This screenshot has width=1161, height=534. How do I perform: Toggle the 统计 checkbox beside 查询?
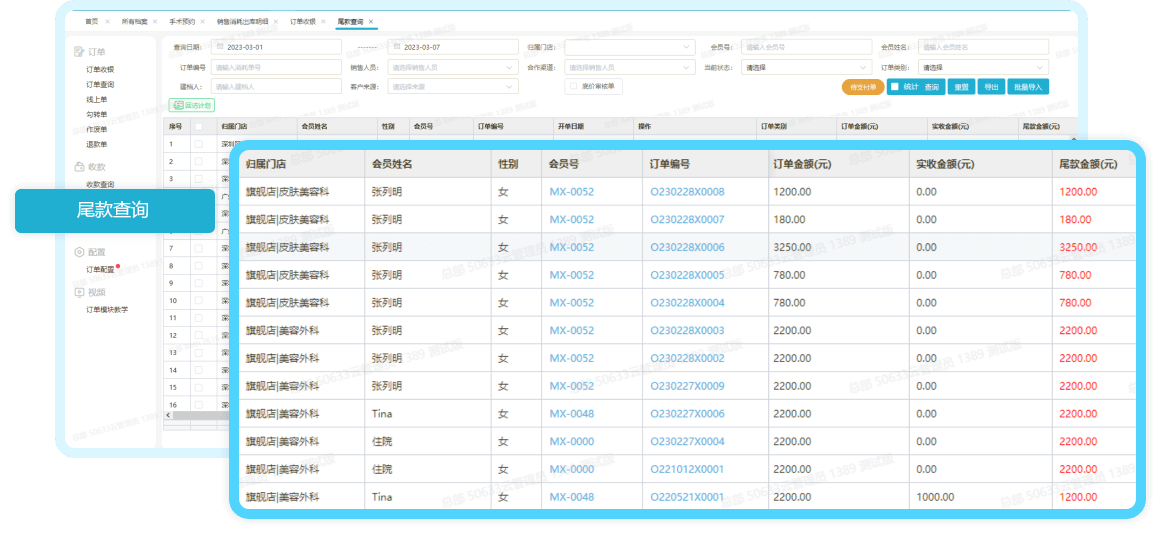tap(894, 87)
